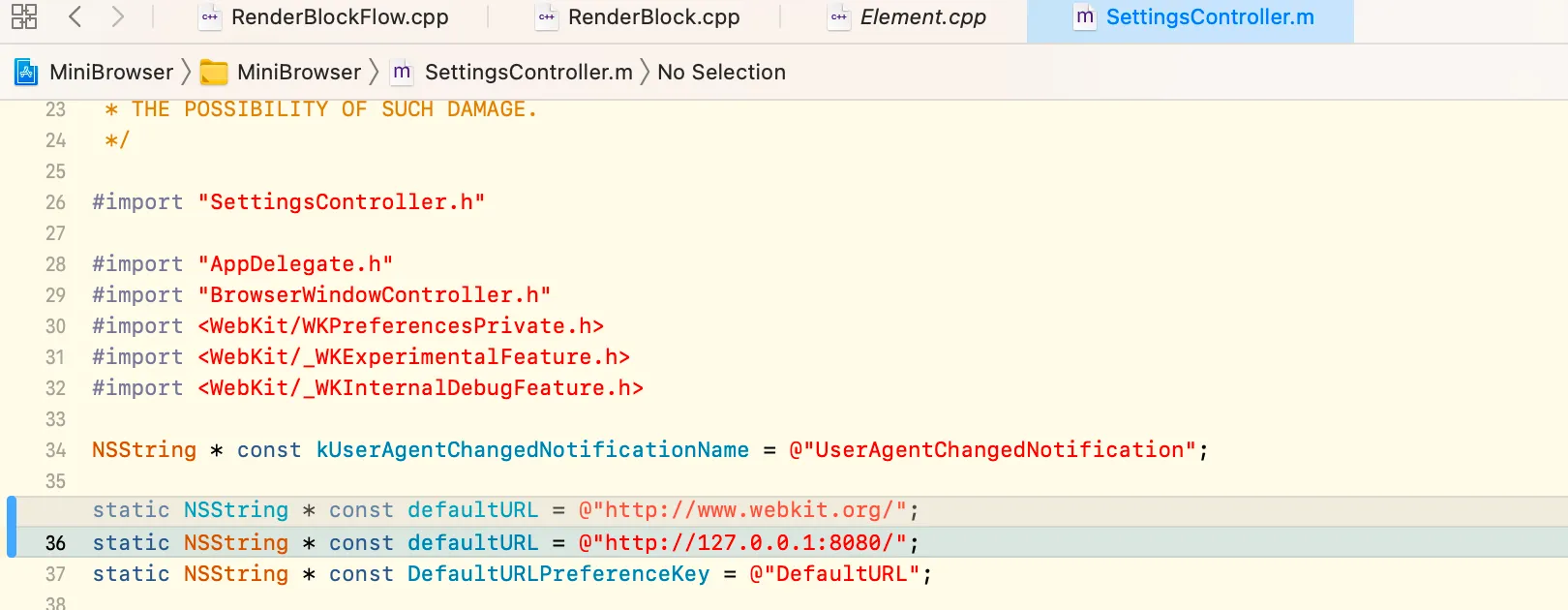
Task: Select the SettingsController.m tab
Action: (x=1209, y=17)
